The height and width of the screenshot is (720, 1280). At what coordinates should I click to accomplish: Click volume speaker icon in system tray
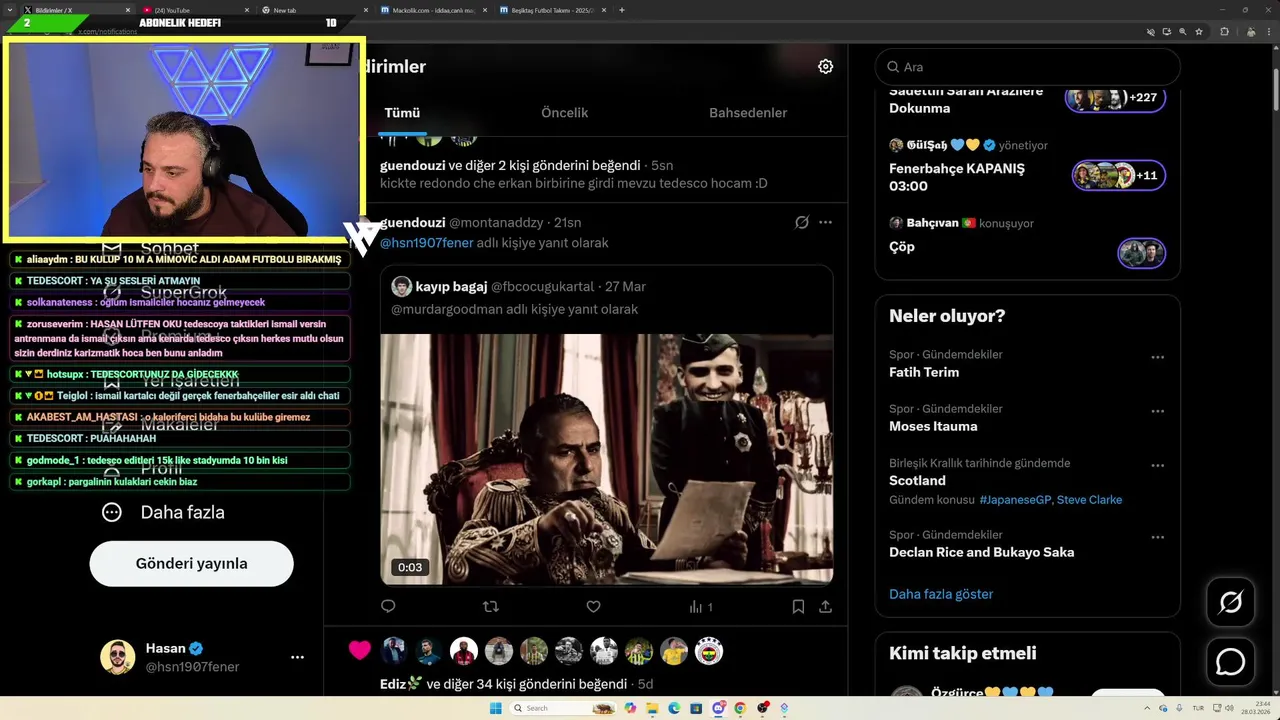[x=1229, y=708]
